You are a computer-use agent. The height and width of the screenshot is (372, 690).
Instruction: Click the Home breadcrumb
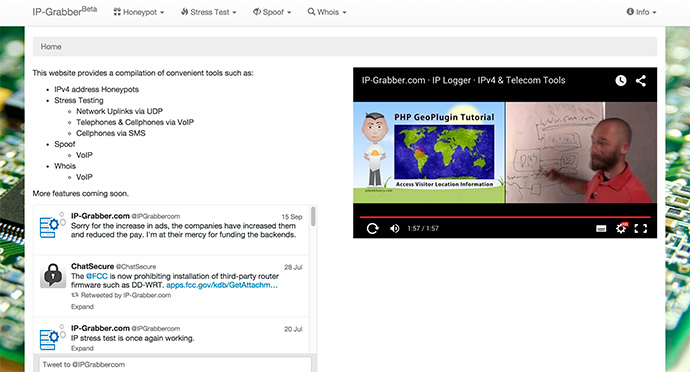click(51, 47)
